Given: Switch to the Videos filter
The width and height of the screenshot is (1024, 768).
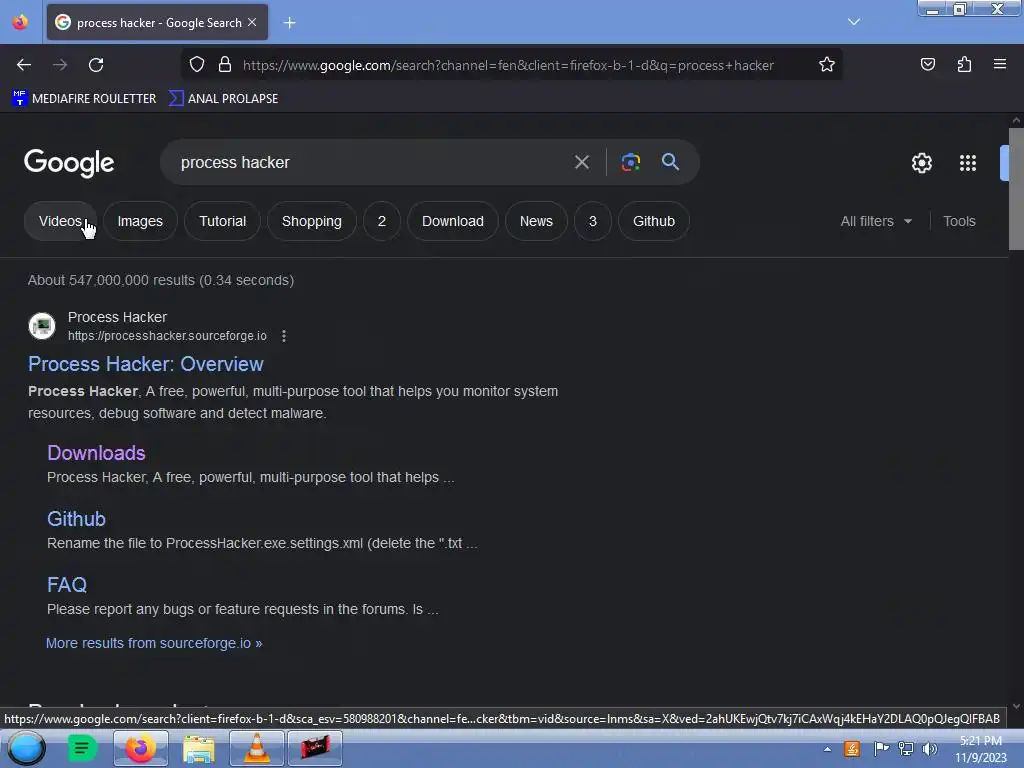Looking at the screenshot, I should (x=60, y=221).
